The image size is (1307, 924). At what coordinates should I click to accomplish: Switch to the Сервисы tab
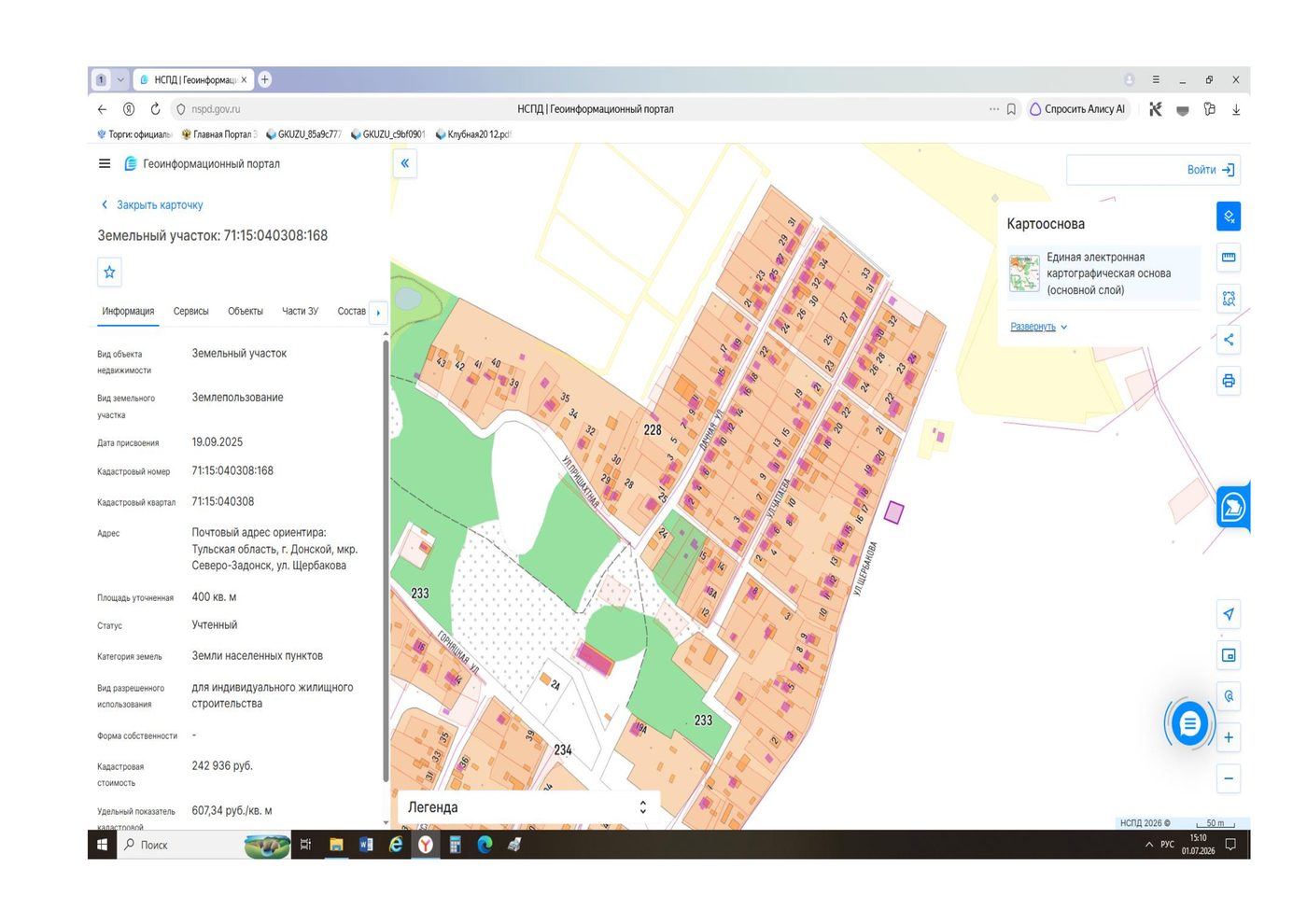click(190, 312)
